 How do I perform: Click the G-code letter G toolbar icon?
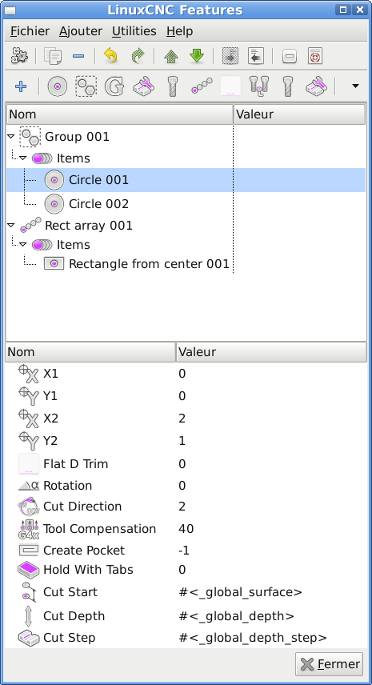[x=114, y=86]
